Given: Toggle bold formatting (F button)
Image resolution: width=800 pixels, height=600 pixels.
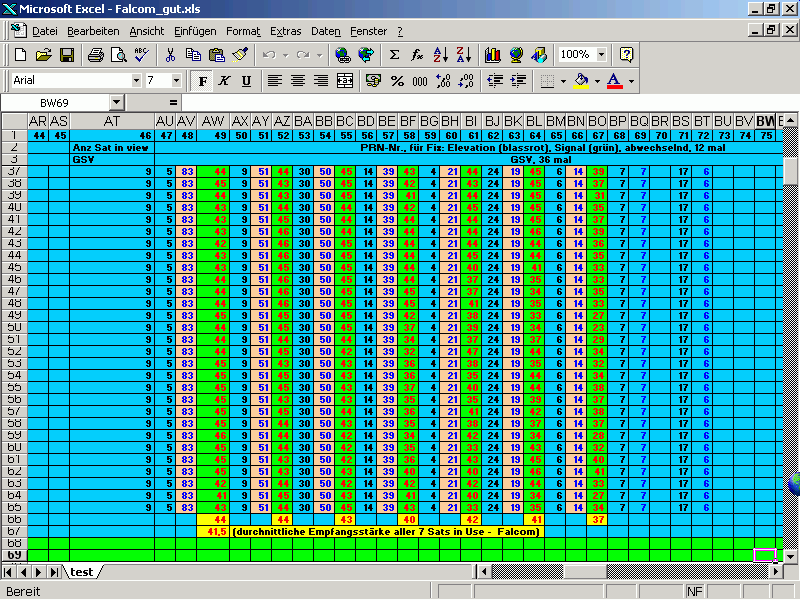Looking at the screenshot, I should pyautogui.click(x=203, y=80).
